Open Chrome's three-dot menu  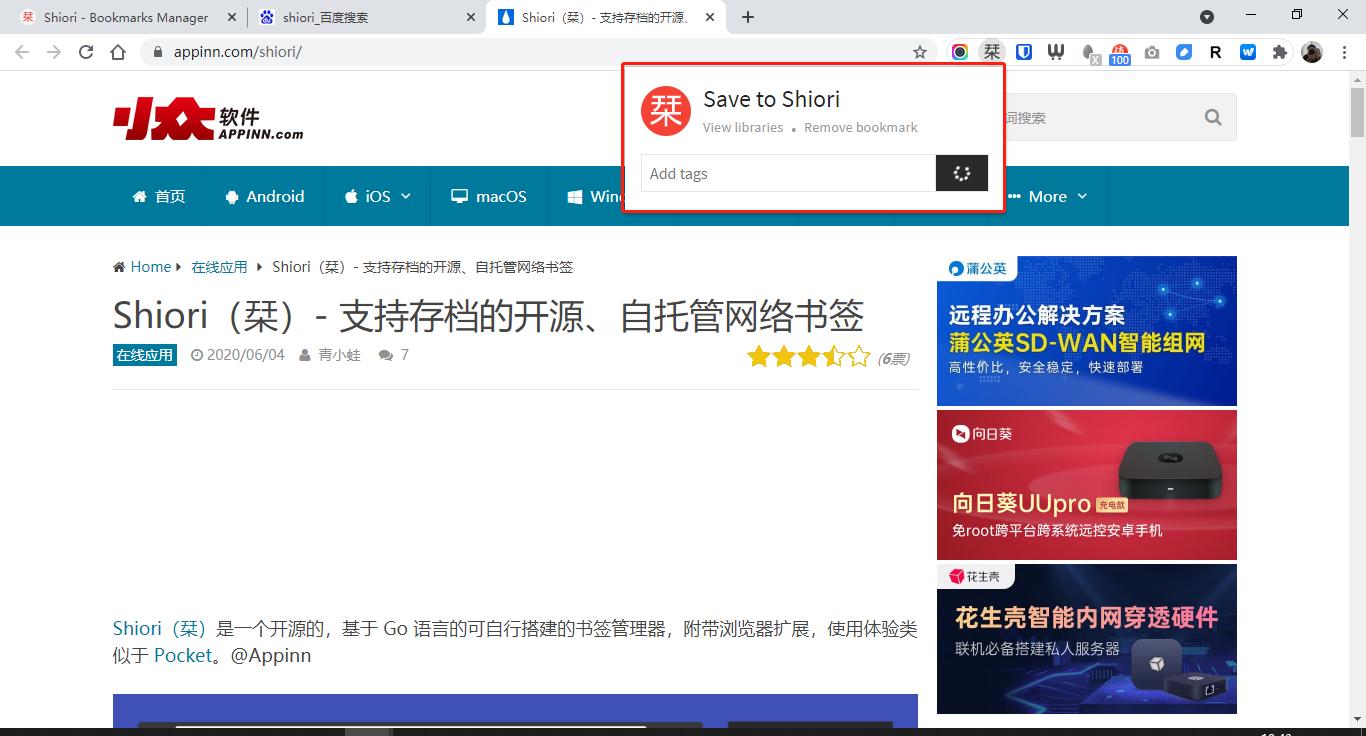pos(1344,51)
